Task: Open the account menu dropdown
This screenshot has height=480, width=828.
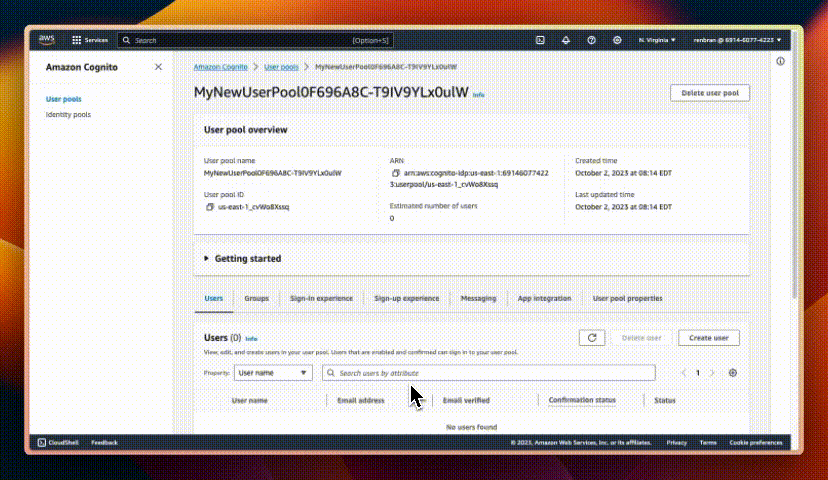Action: pyautogui.click(x=737, y=40)
